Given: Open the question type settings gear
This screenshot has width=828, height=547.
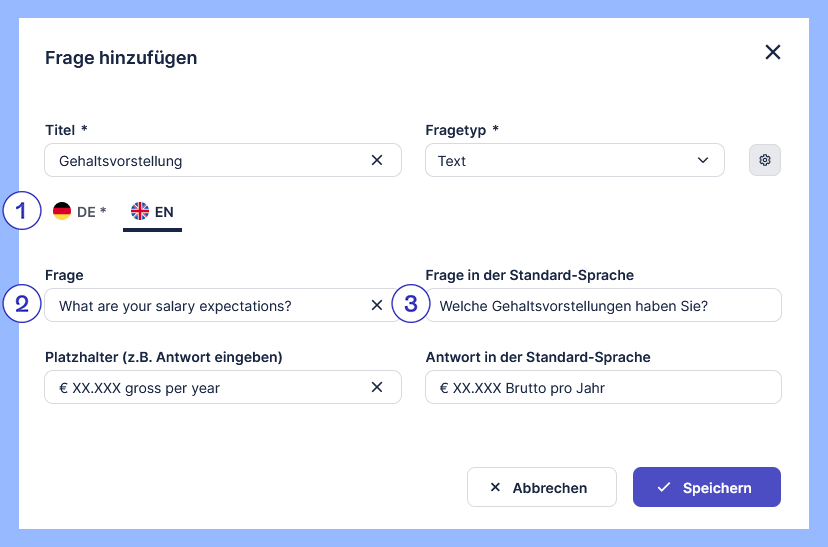Looking at the screenshot, I should point(765,160).
